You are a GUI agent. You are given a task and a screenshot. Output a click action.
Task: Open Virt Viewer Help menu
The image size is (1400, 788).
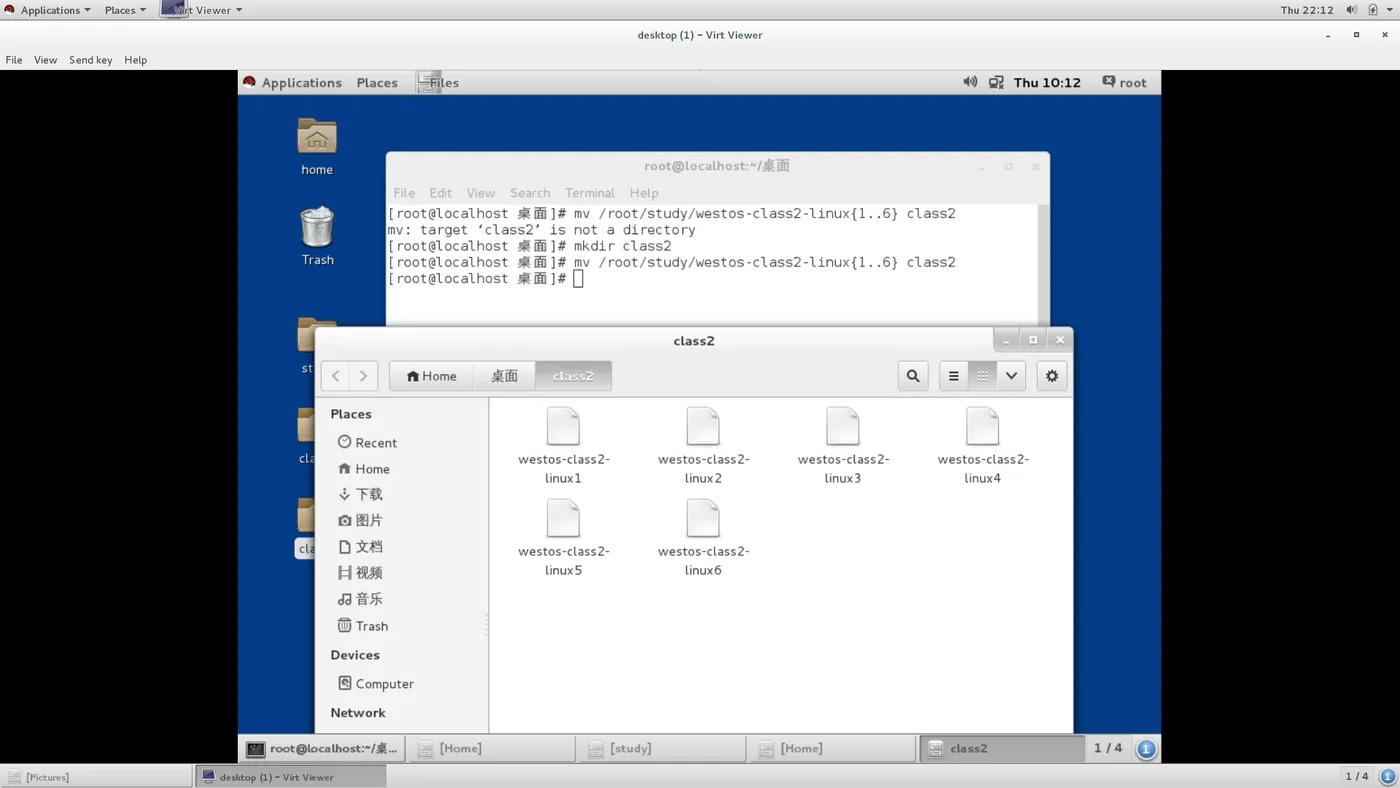coord(135,60)
